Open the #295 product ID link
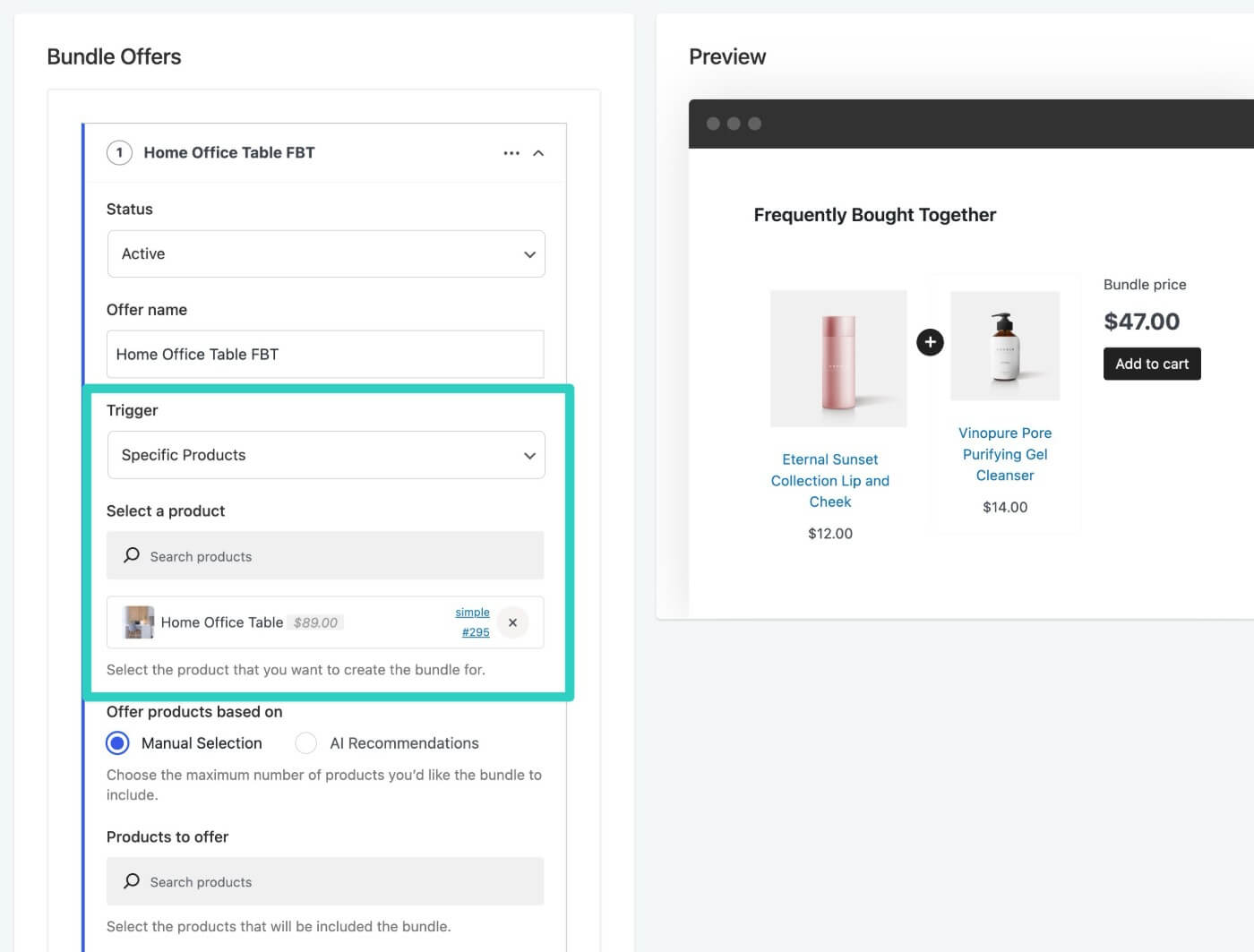The image size is (1254, 952). pyautogui.click(x=476, y=632)
